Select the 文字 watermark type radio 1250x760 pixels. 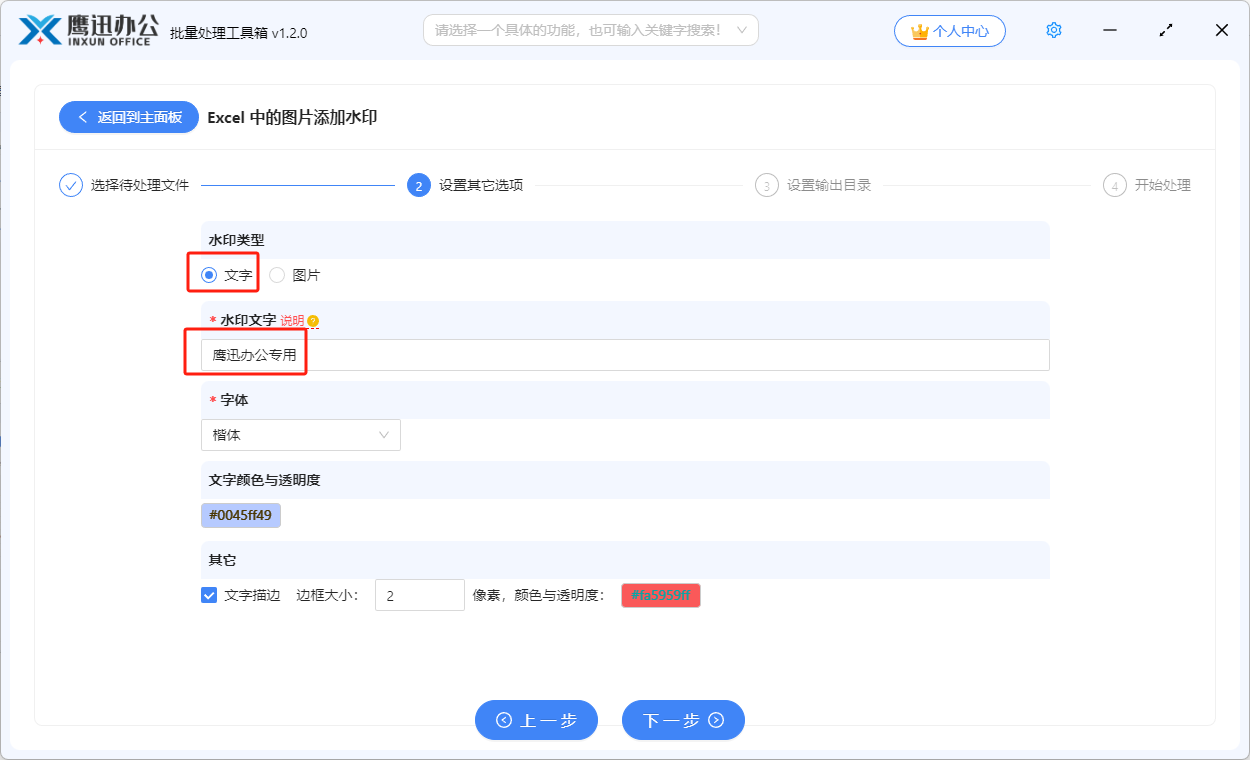click(x=209, y=275)
